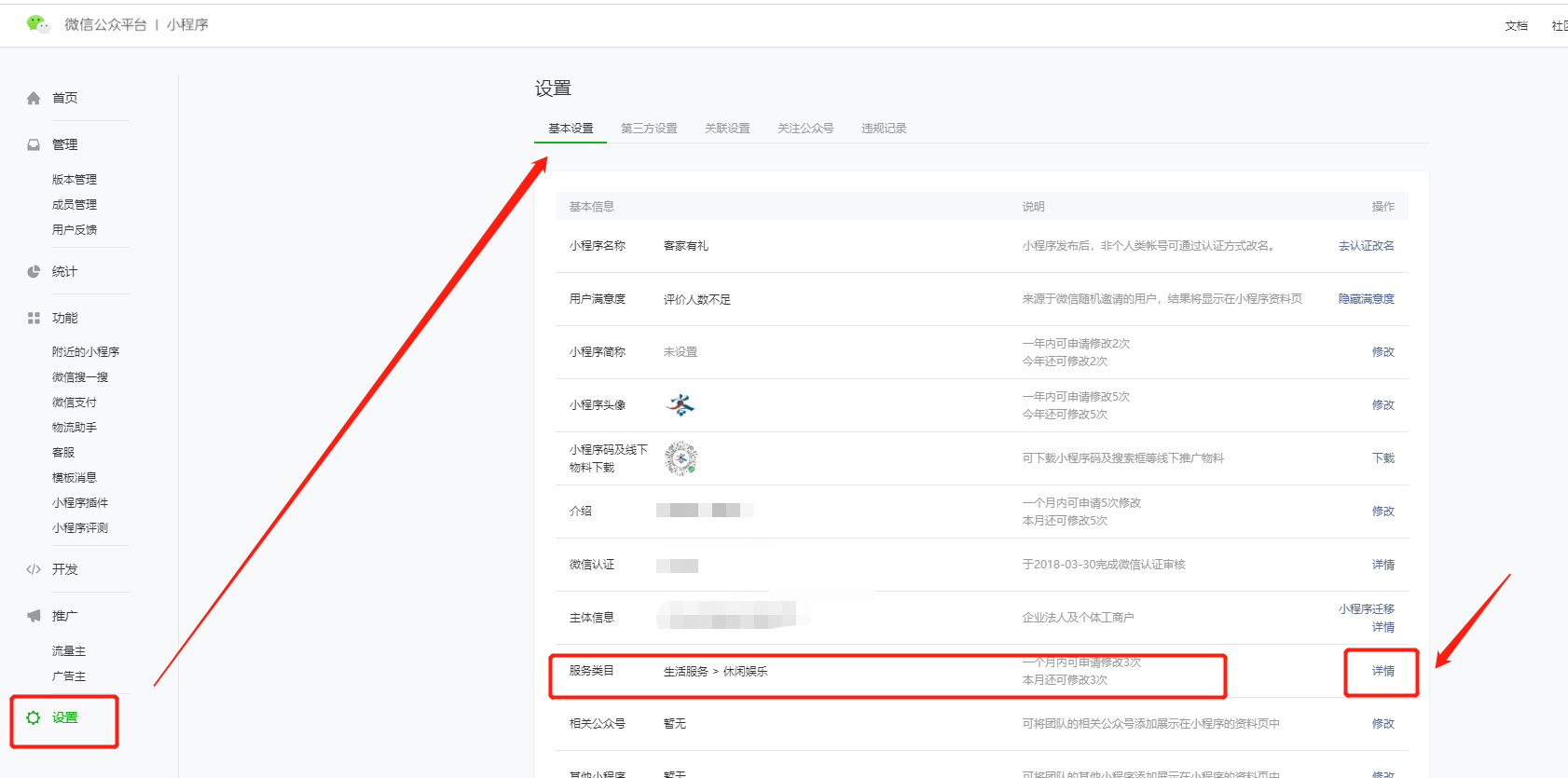This screenshot has height=778, width=1568.
Task: Click the 企业法人及个体工商户 description
Action: click(x=1079, y=617)
